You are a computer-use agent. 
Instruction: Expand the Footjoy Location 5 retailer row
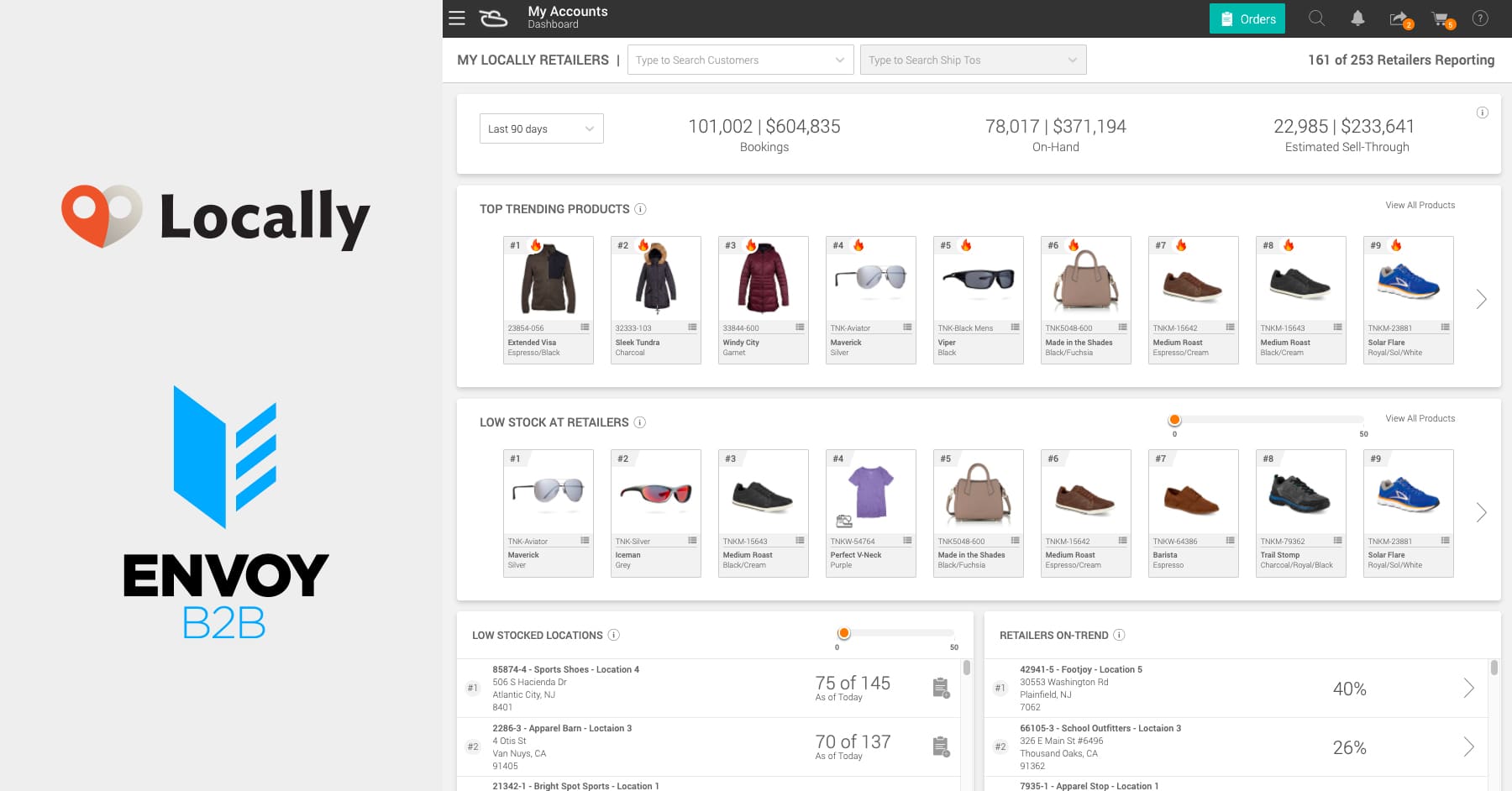point(1469,688)
